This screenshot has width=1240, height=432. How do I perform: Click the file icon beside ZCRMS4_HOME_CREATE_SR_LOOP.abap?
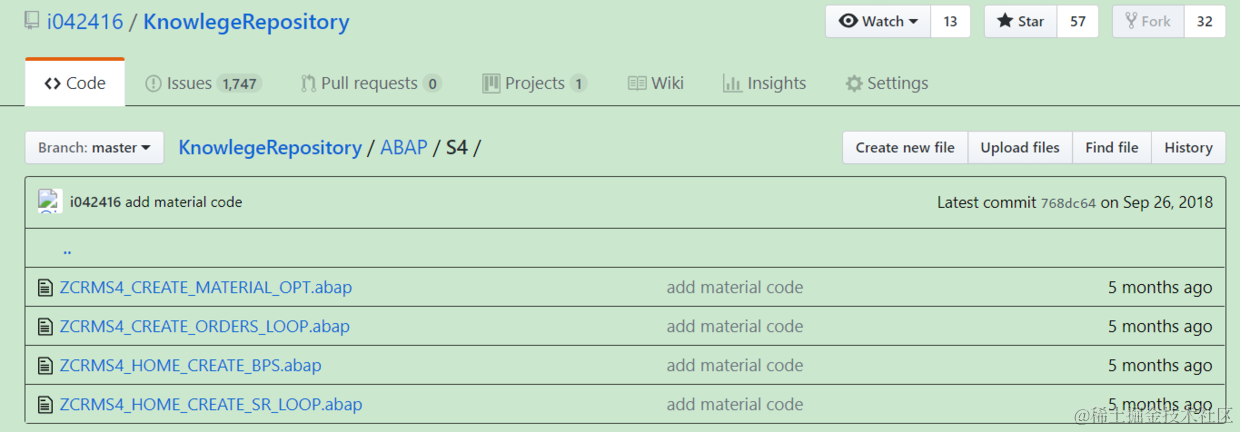pyautogui.click(x=44, y=405)
